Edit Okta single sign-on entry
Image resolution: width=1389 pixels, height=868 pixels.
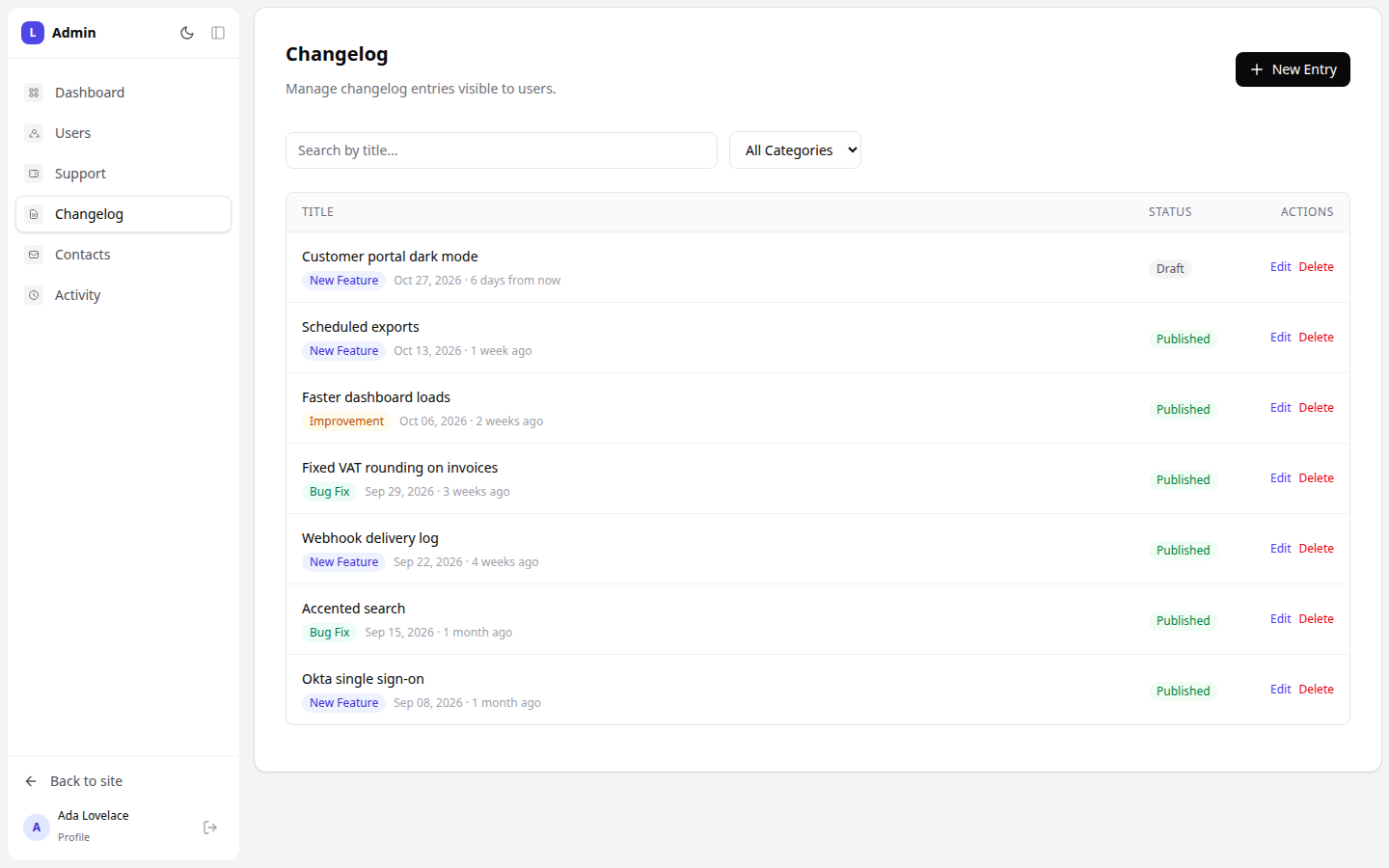point(1280,690)
